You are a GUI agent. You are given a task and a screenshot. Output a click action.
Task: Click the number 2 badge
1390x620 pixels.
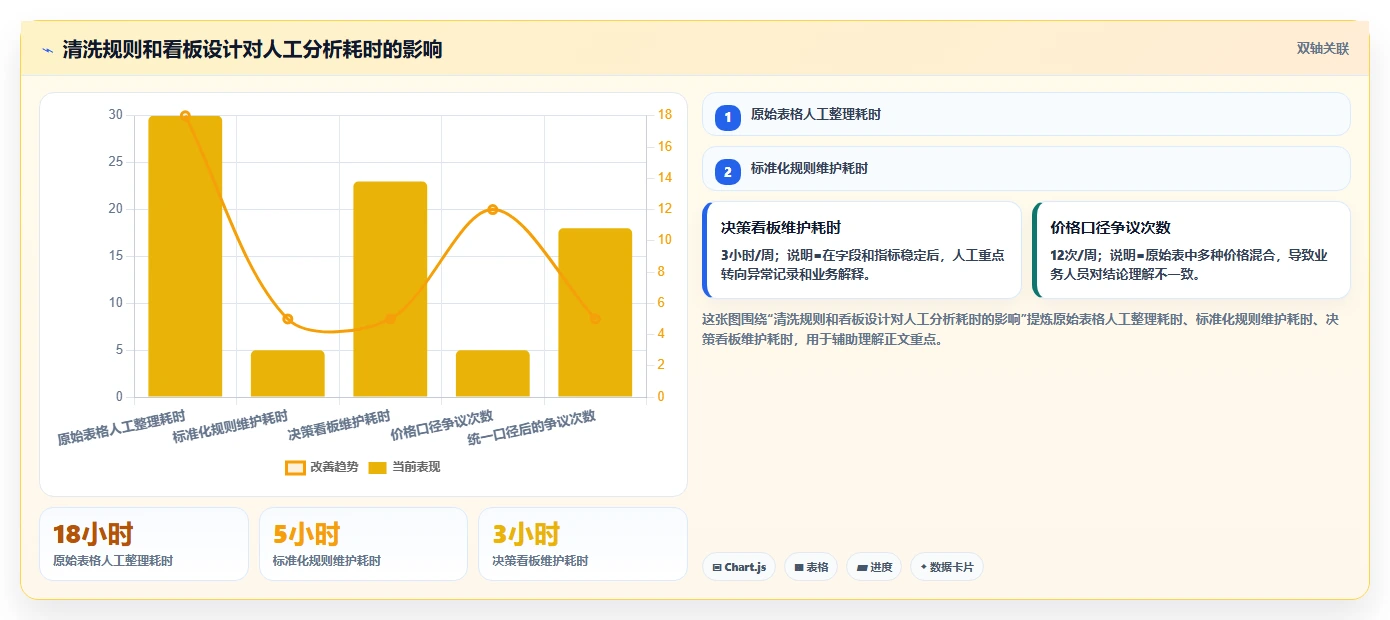[728, 171]
